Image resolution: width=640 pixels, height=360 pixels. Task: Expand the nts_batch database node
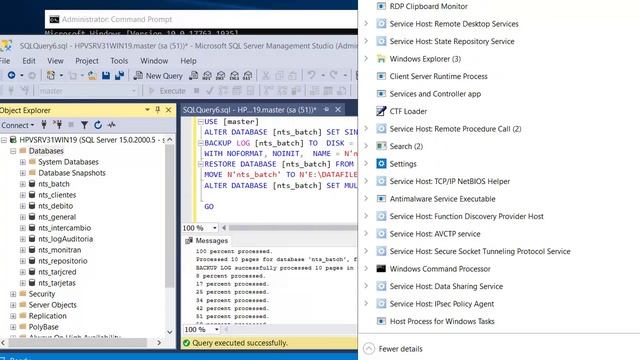[22, 184]
